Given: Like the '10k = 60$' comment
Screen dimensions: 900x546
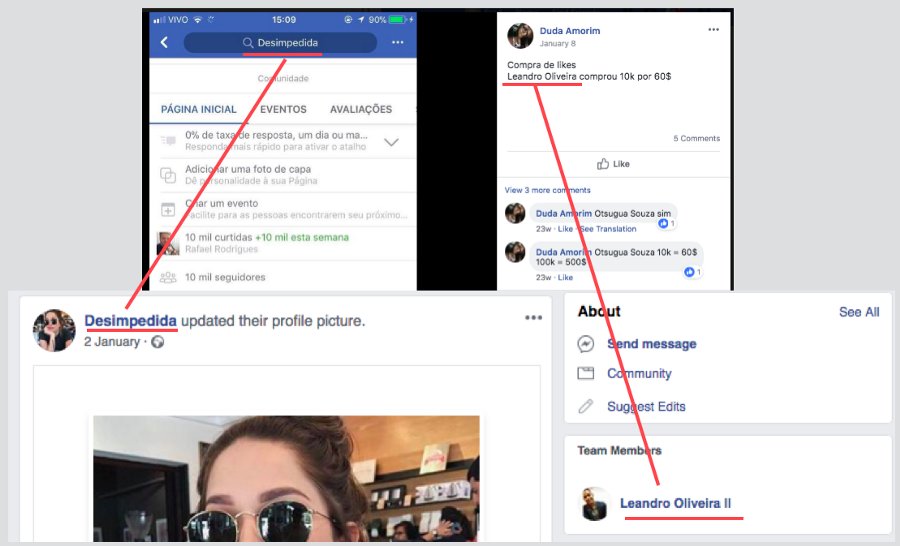Looking at the screenshot, I should click(565, 277).
